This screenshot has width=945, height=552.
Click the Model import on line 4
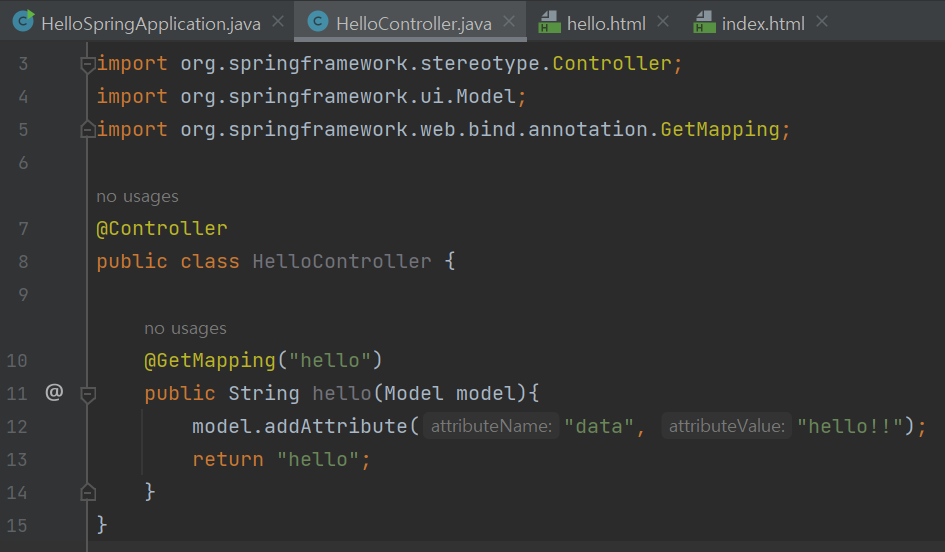point(486,96)
